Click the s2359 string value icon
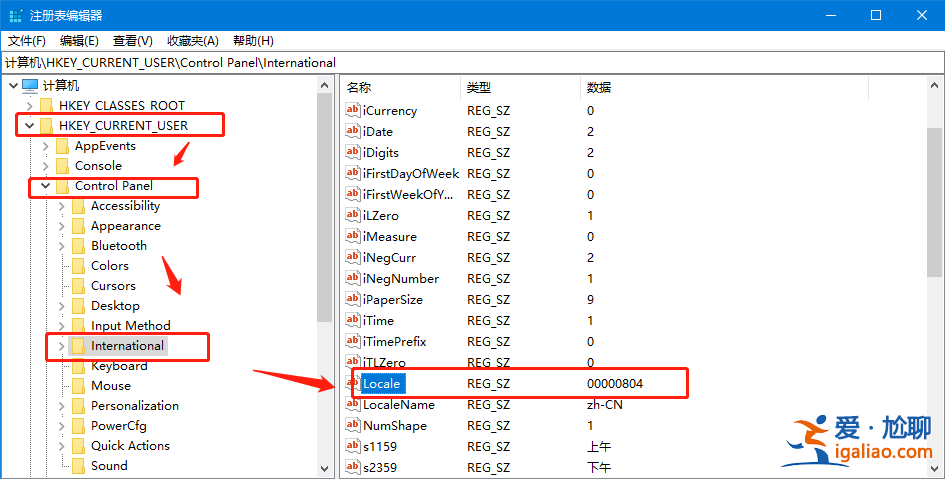945x479 pixels. 353,467
